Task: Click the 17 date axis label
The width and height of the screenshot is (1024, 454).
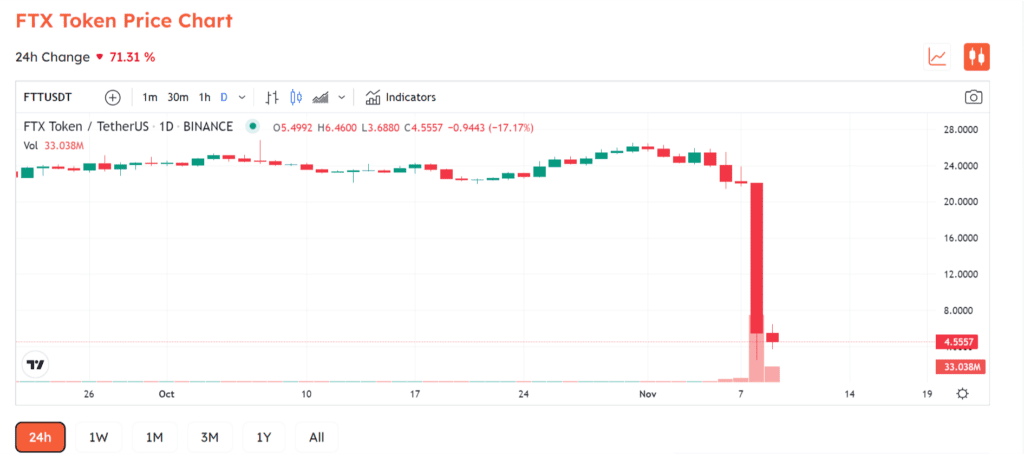Action: 414,394
